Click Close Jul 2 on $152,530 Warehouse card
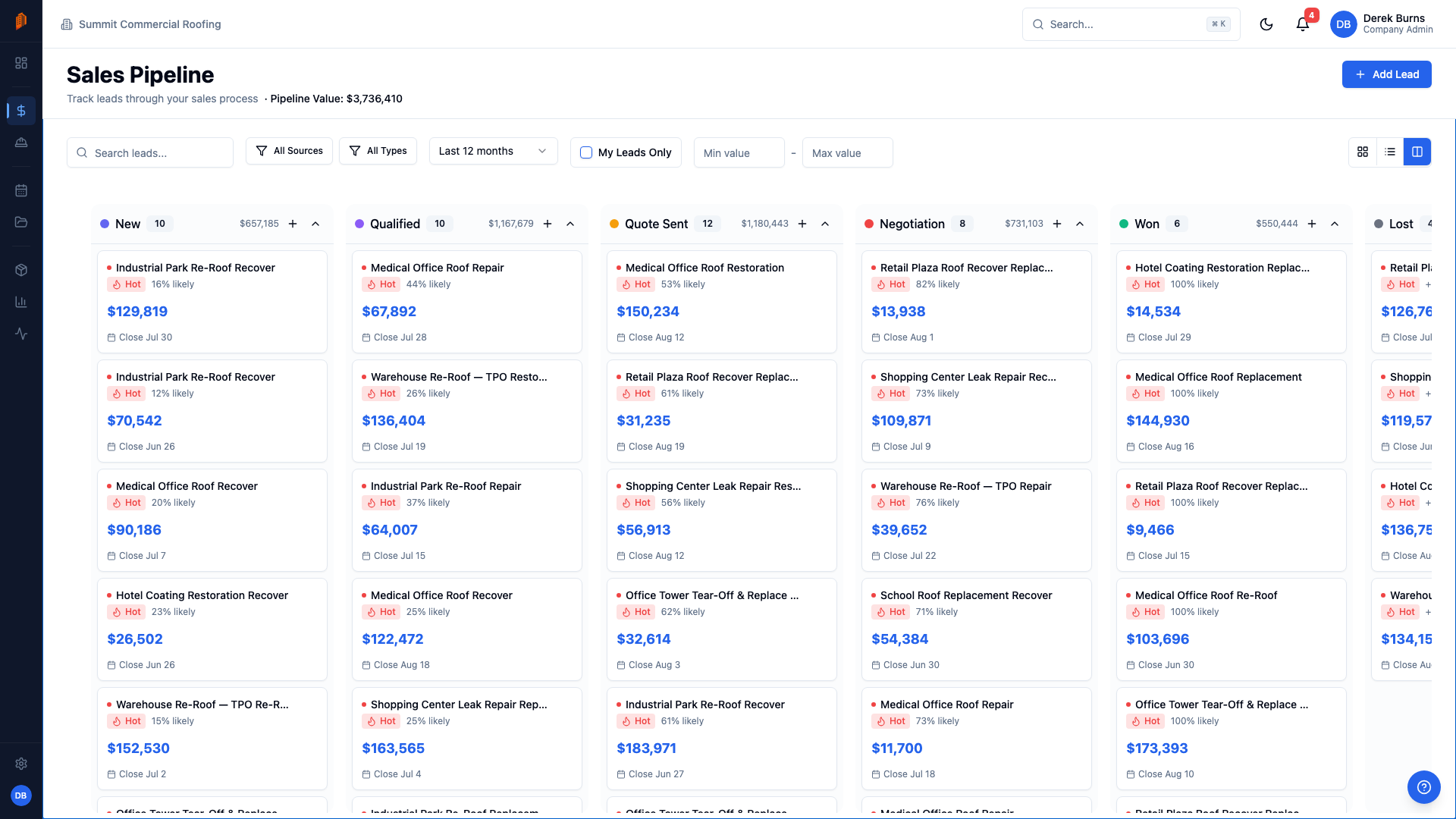 point(143,774)
